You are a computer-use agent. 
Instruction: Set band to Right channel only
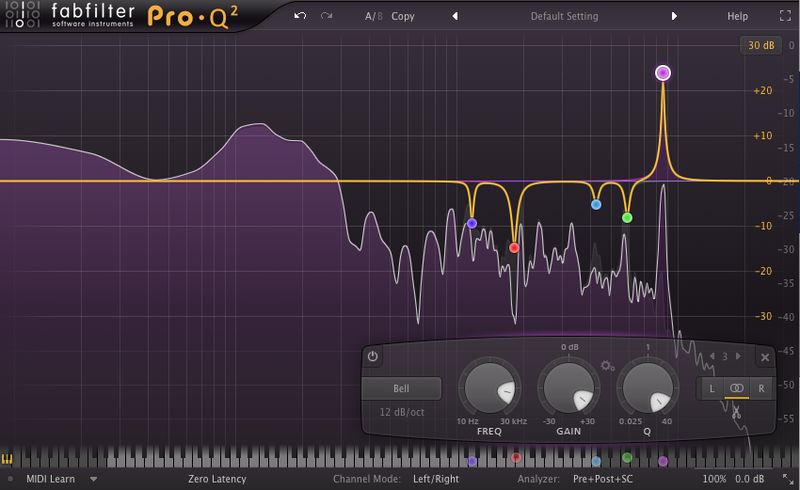coord(761,388)
